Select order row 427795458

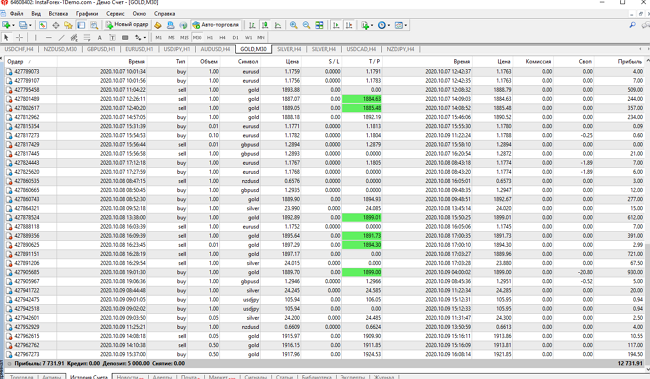[325, 90]
